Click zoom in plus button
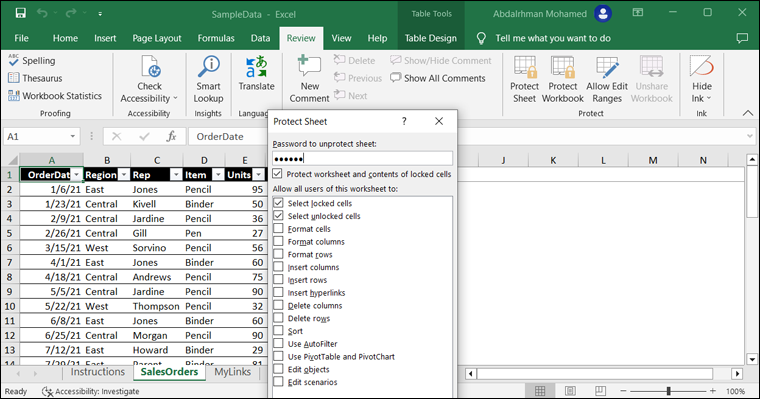The width and height of the screenshot is (760, 399). coord(712,391)
